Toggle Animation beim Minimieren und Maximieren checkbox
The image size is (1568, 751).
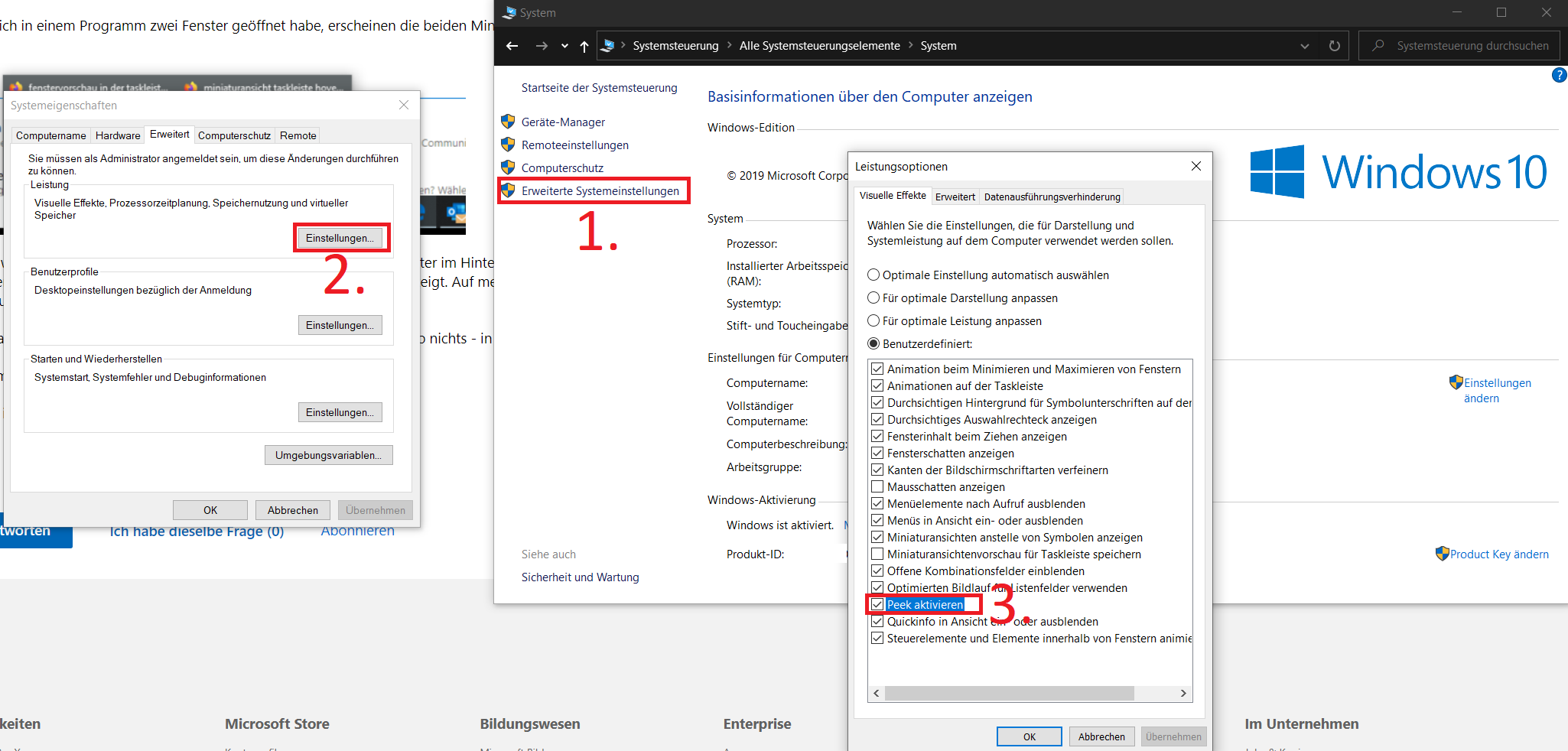[877, 369]
